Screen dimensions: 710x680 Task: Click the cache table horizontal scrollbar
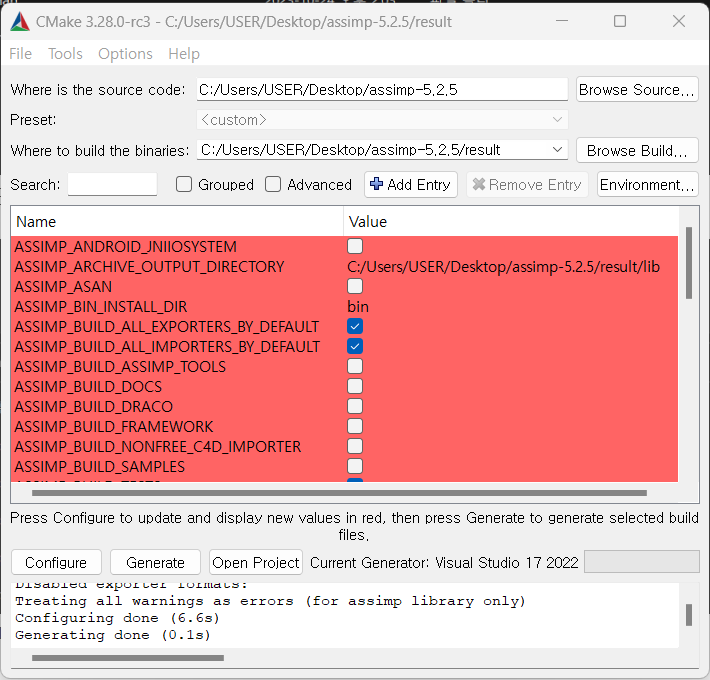(x=339, y=493)
